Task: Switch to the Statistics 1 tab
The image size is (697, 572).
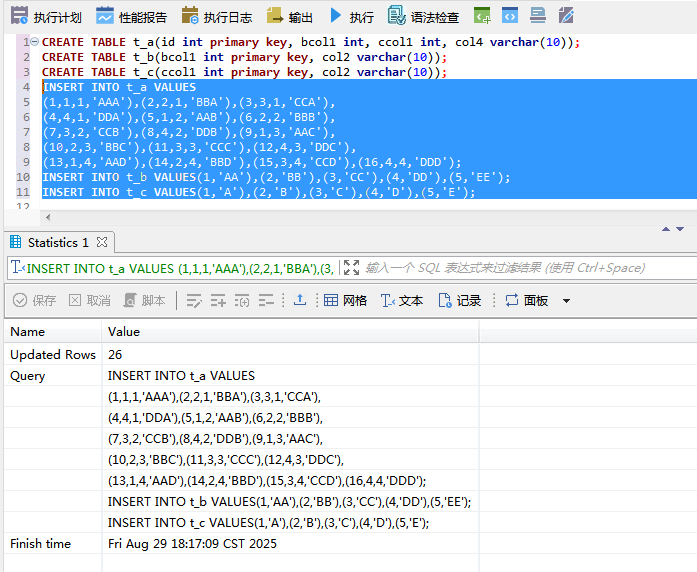Action: (56, 242)
